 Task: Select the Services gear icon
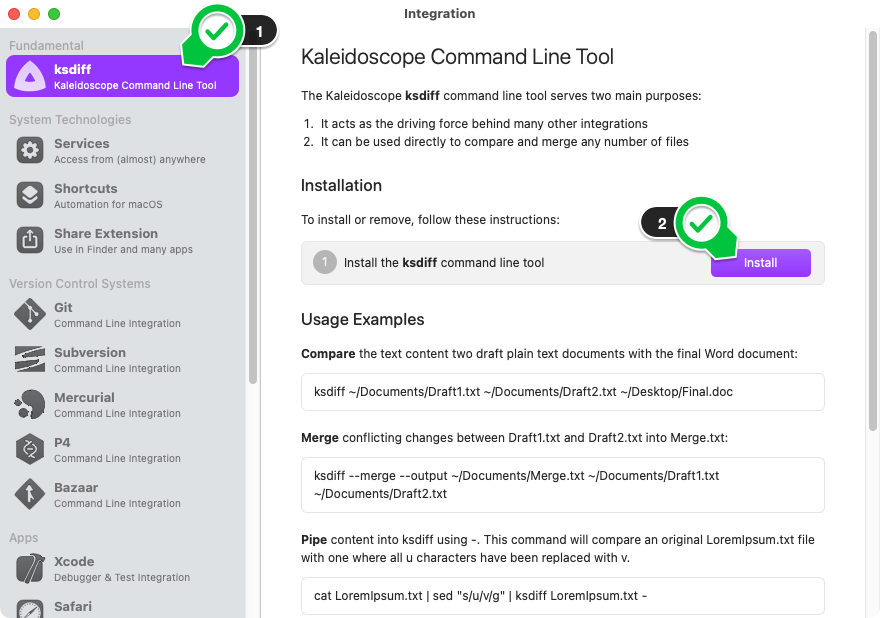(x=30, y=151)
